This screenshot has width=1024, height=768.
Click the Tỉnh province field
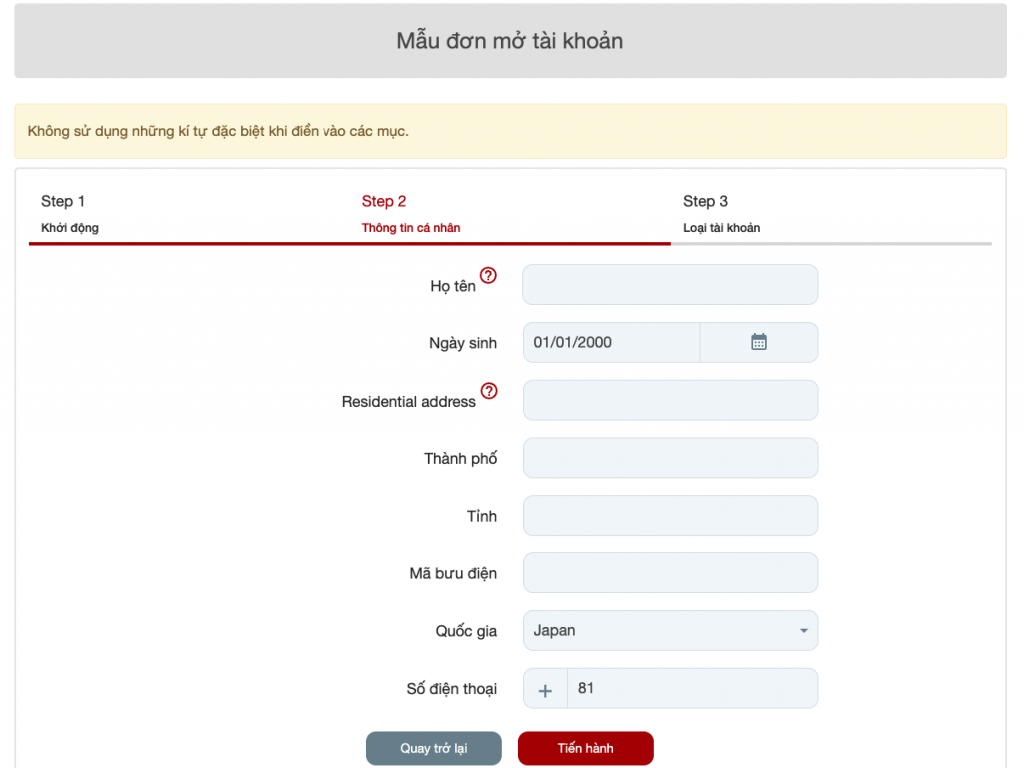[670, 515]
